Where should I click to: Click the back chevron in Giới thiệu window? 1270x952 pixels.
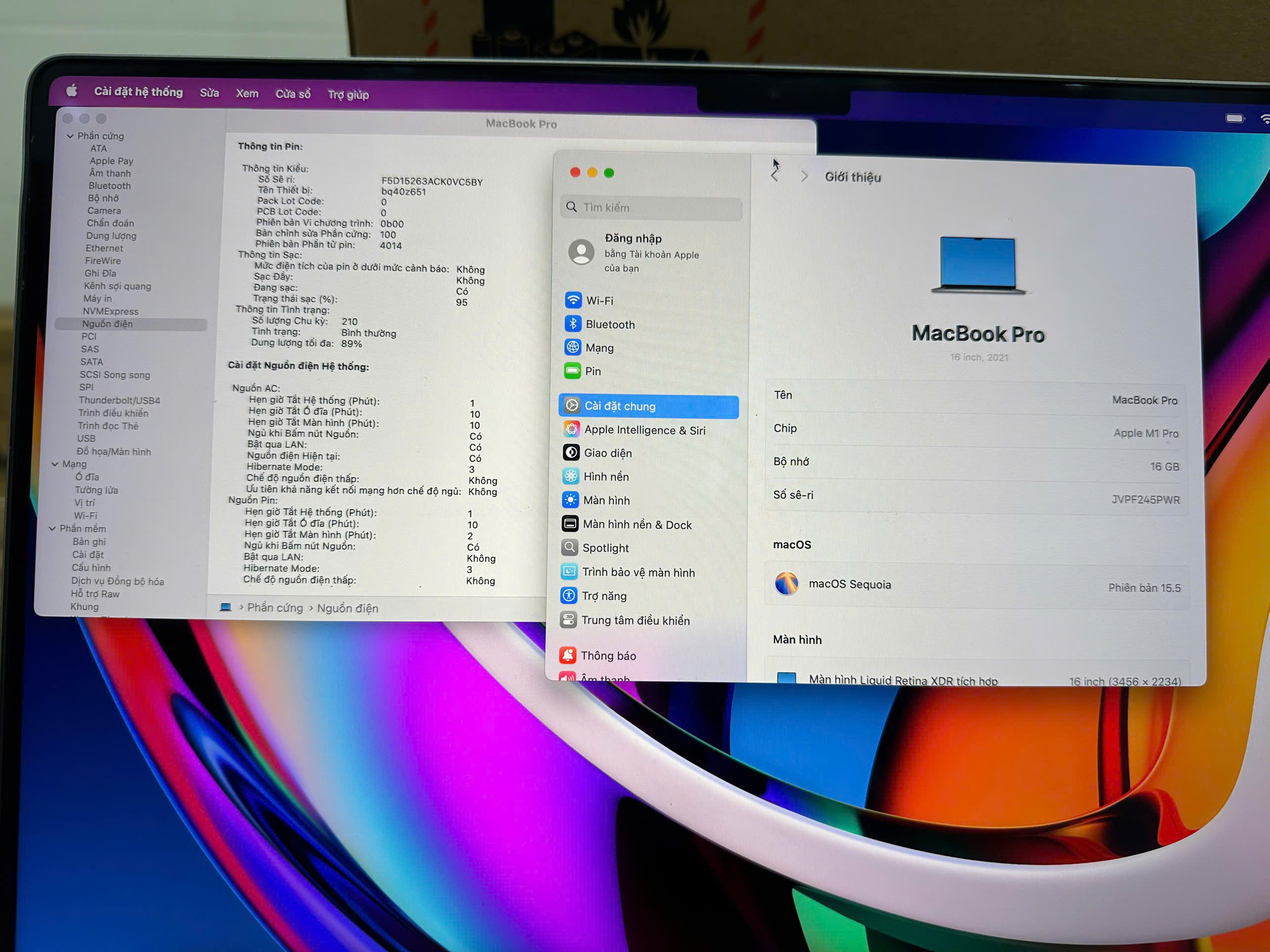point(774,175)
